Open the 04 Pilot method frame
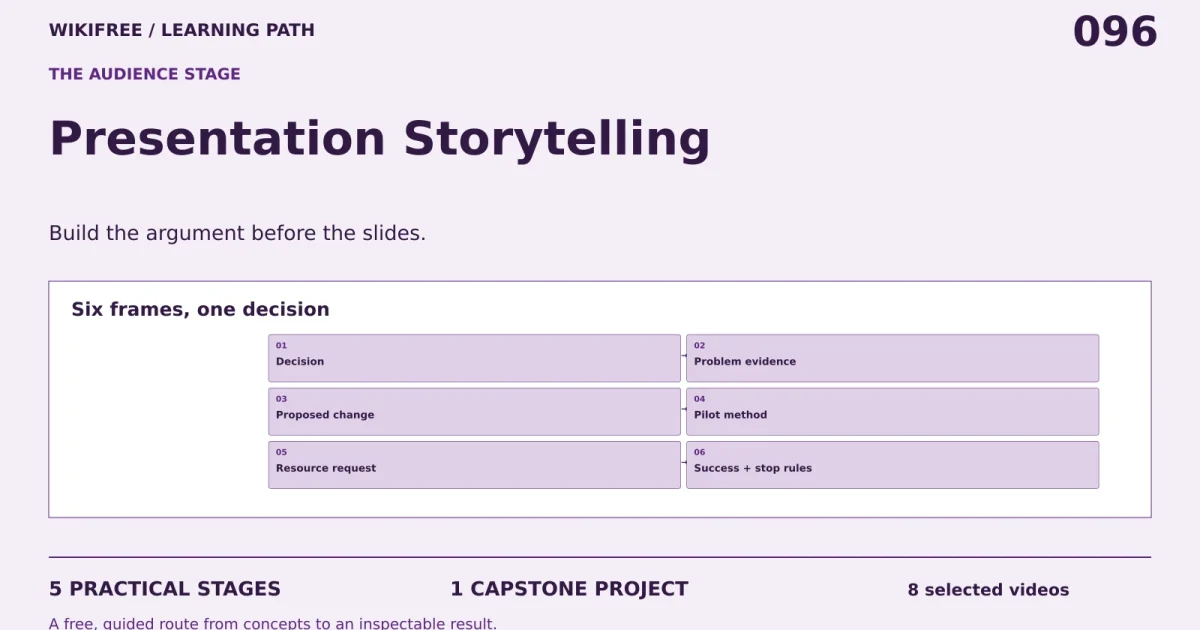 pyautogui.click(x=892, y=411)
